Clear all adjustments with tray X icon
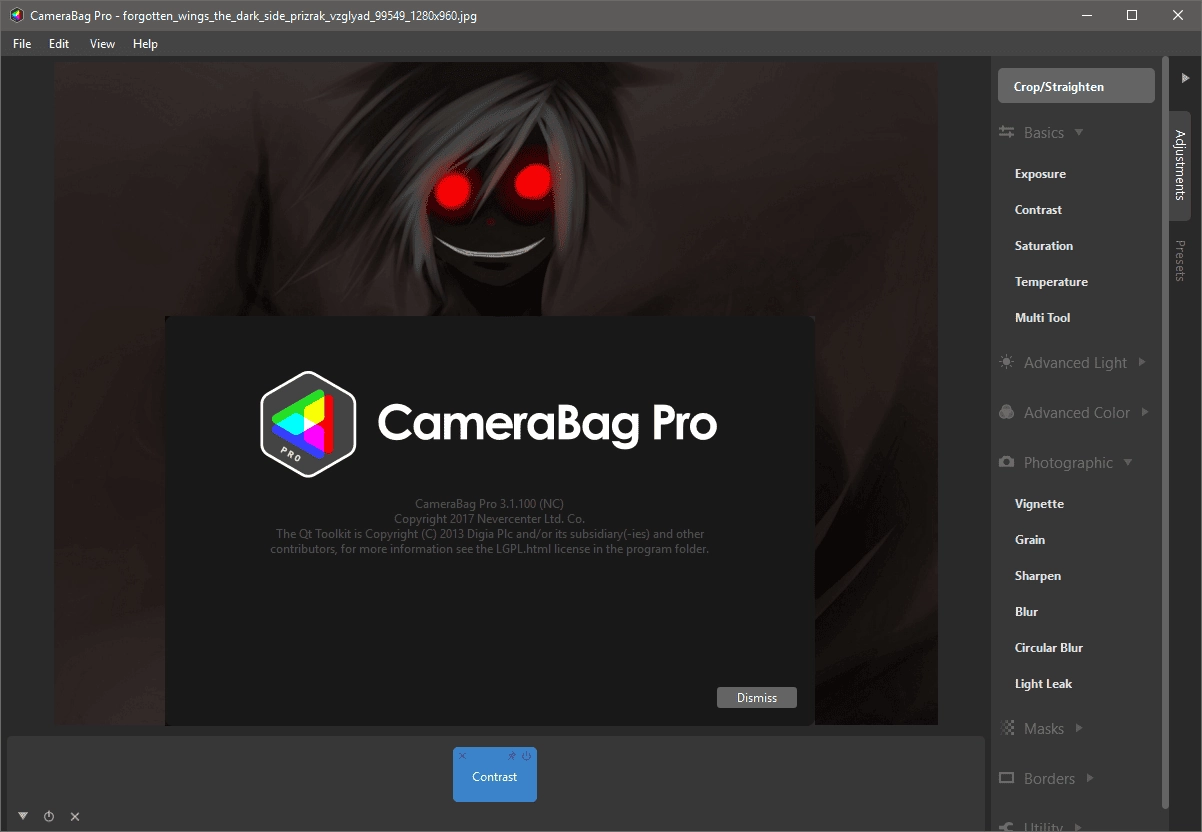The image size is (1202, 832). coord(75,817)
